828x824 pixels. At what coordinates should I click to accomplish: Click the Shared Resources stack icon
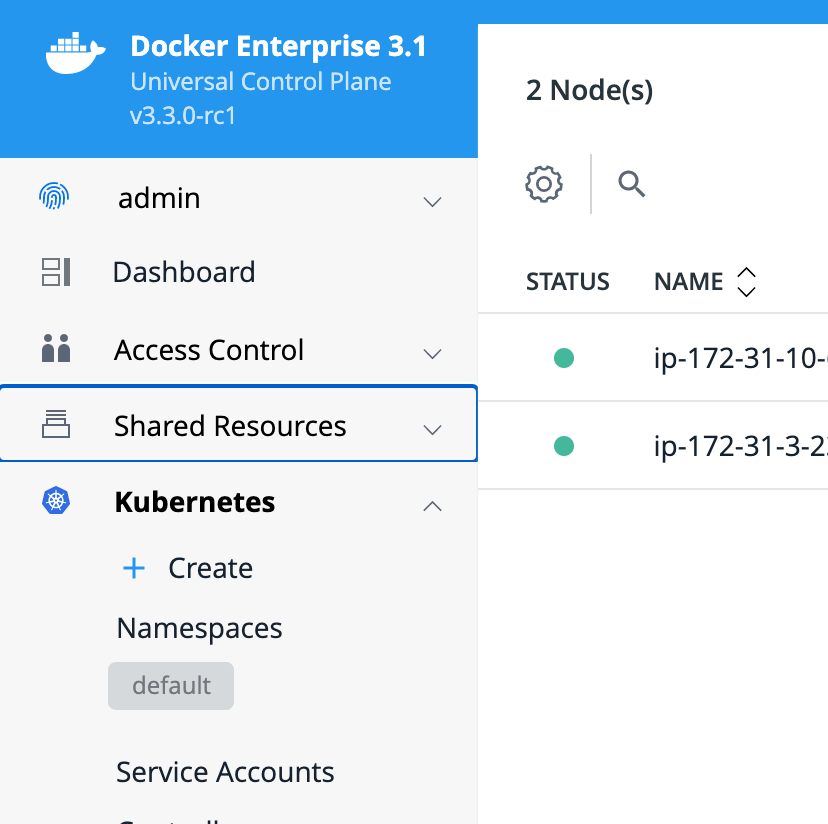pyautogui.click(x=55, y=425)
